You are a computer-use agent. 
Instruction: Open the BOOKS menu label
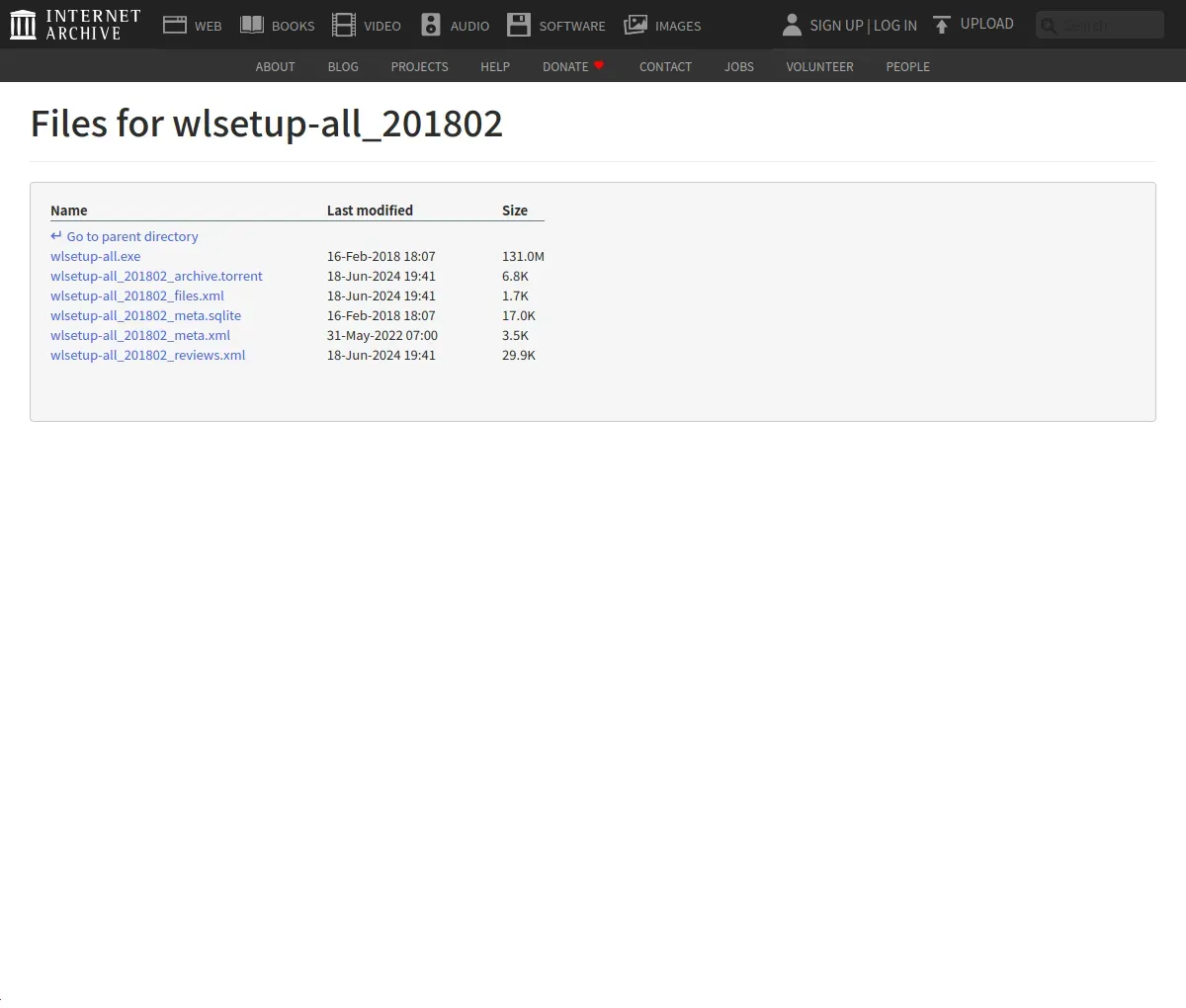click(293, 27)
